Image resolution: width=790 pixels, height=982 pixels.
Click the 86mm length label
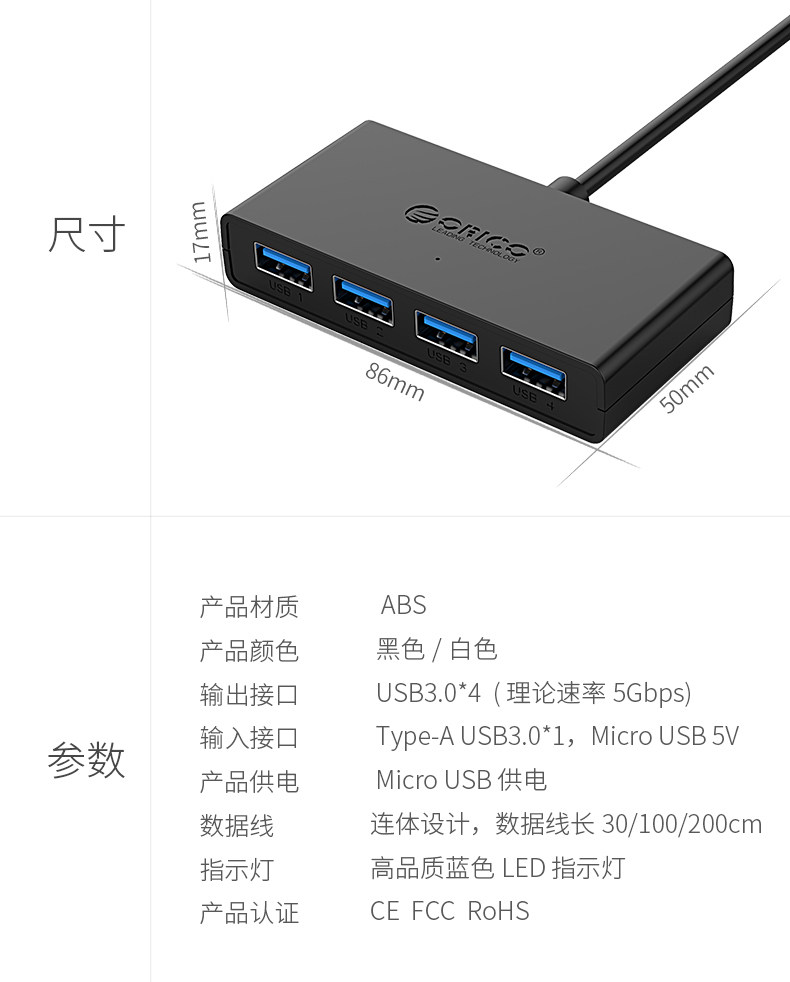pyautogui.click(x=395, y=382)
